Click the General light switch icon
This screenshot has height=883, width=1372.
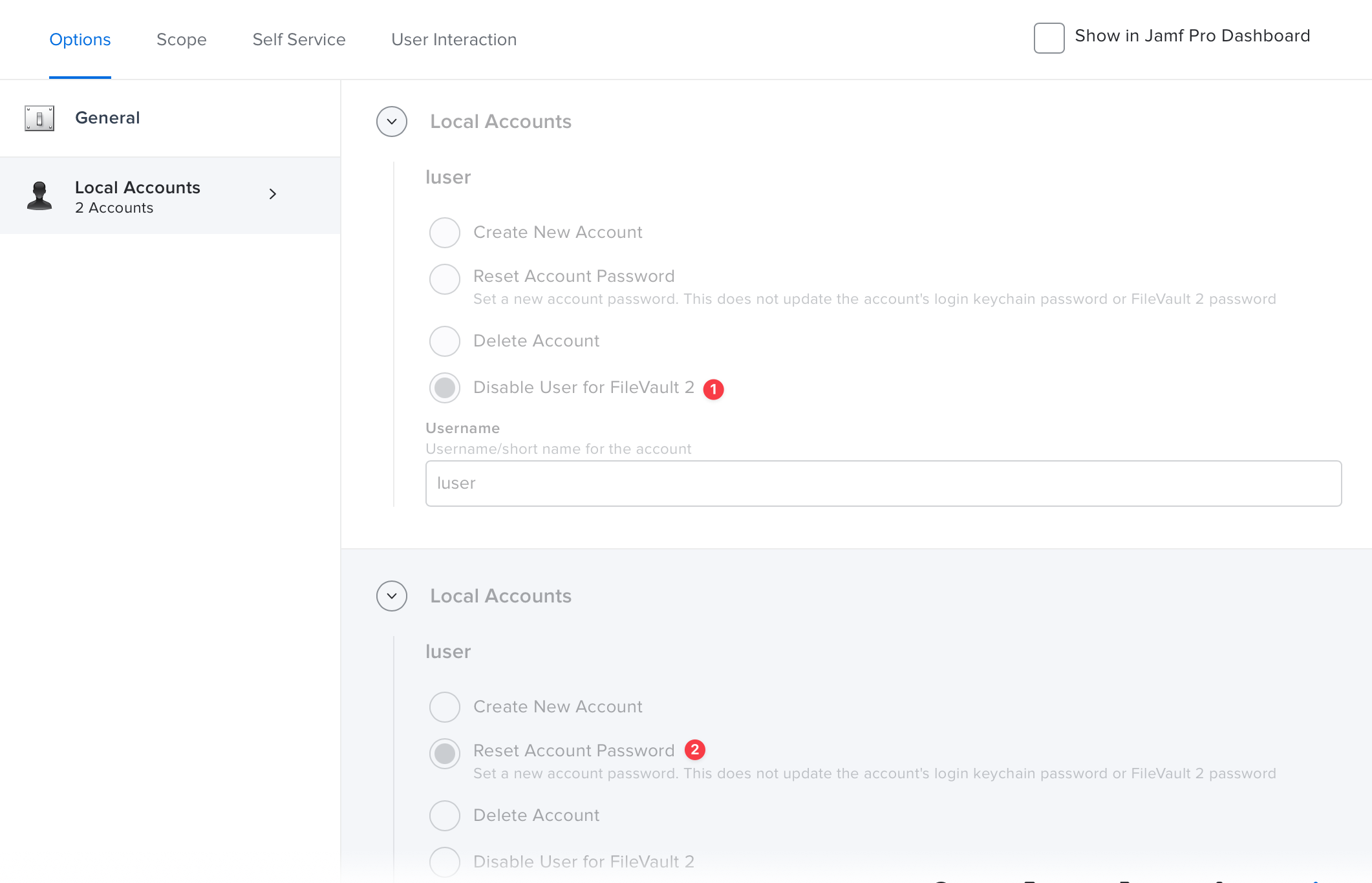(x=39, y=118)
